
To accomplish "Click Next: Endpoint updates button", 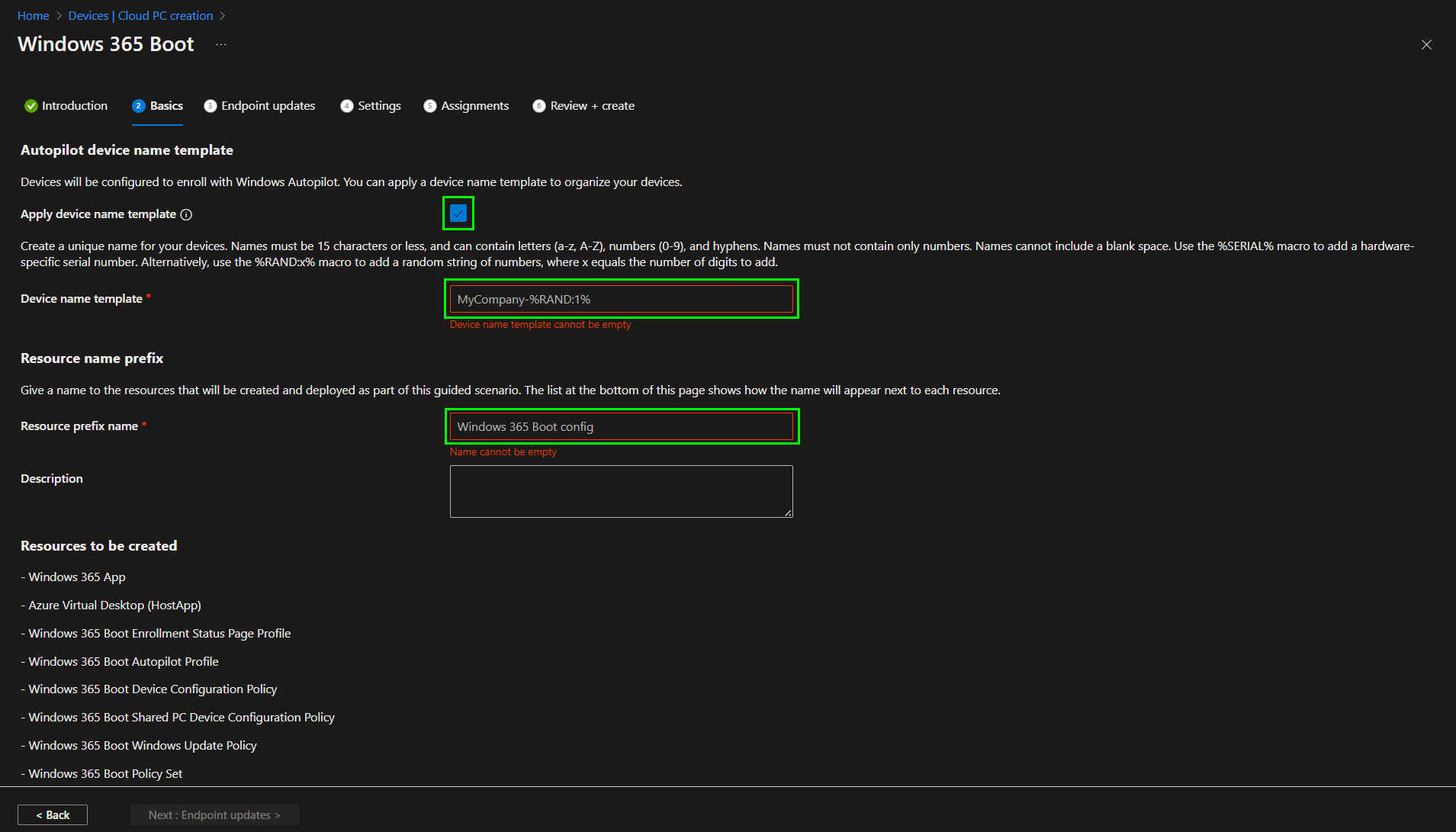I will pos(214,815).
